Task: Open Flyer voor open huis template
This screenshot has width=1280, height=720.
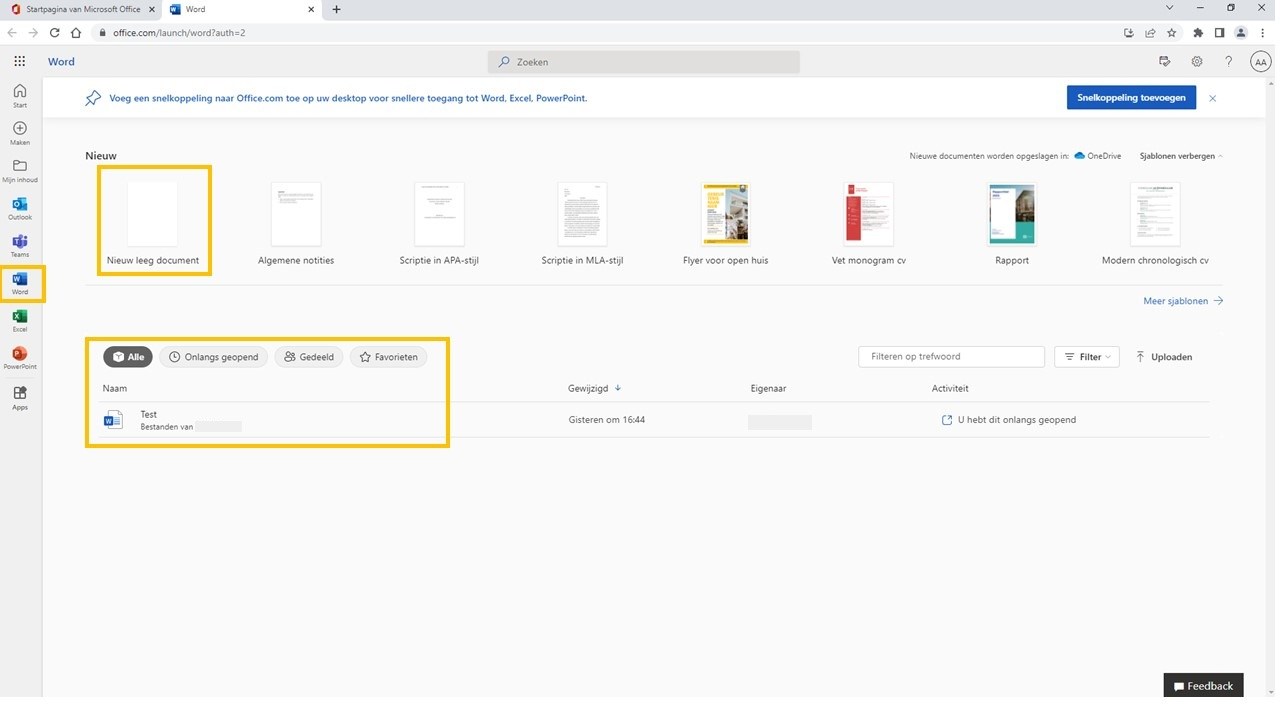Action: click(x=725, y=225)
